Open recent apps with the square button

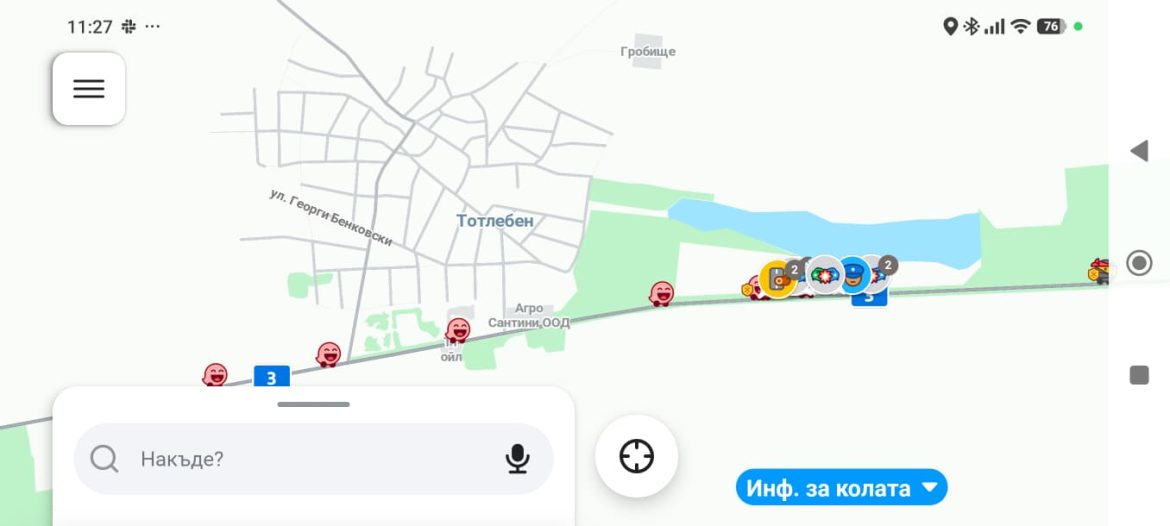point(1139,375)
